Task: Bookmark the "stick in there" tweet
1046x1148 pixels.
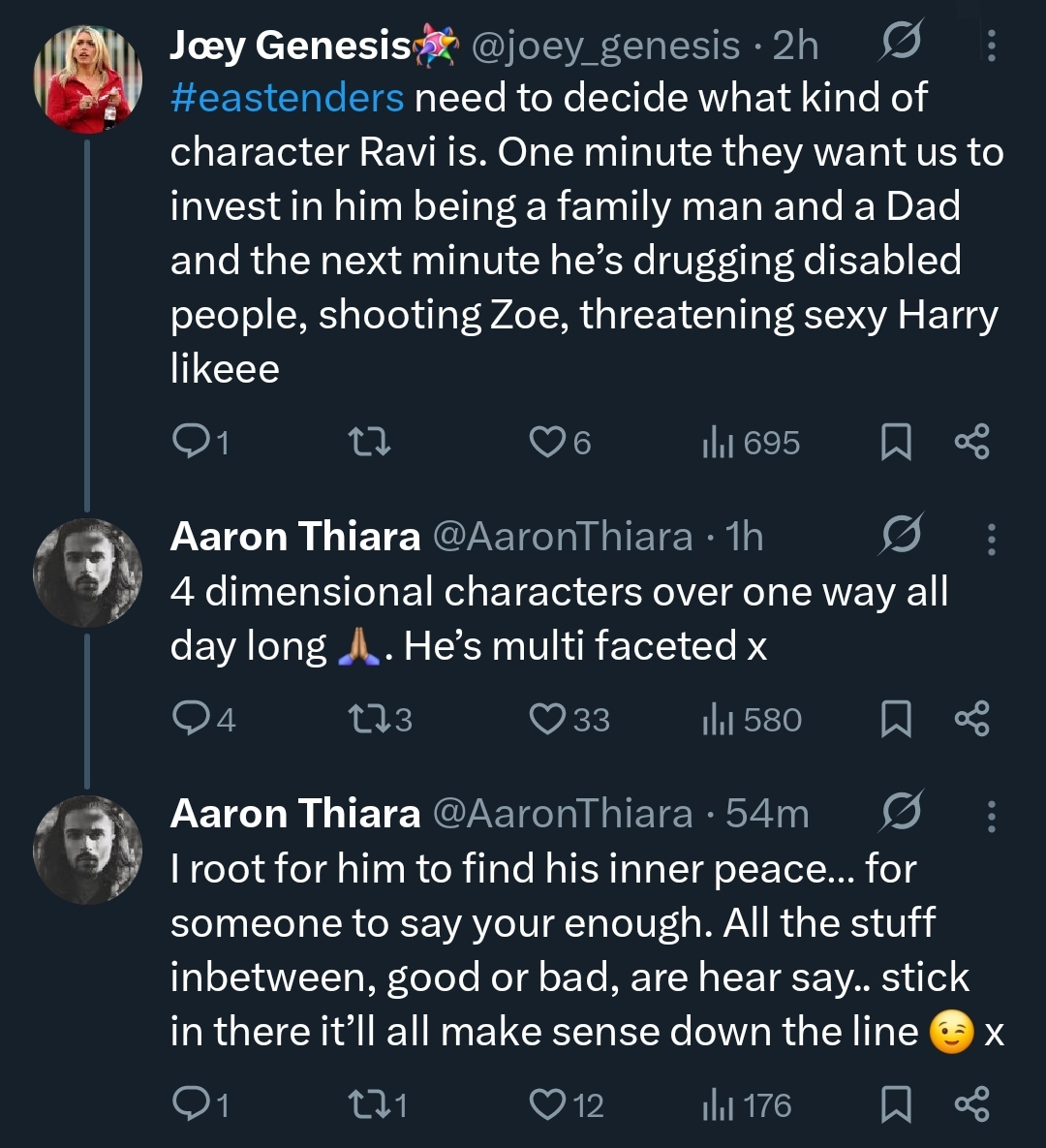Action: 896,1104
